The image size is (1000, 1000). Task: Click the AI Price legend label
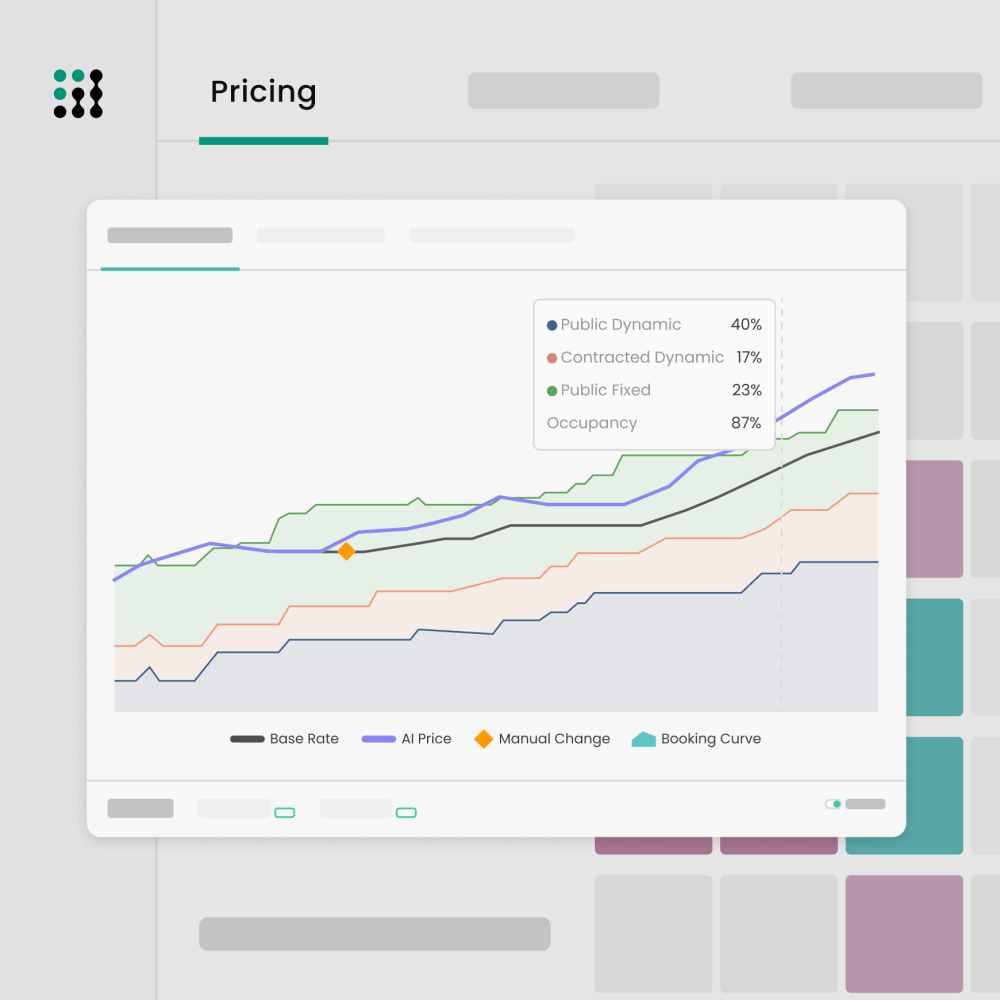426,739
